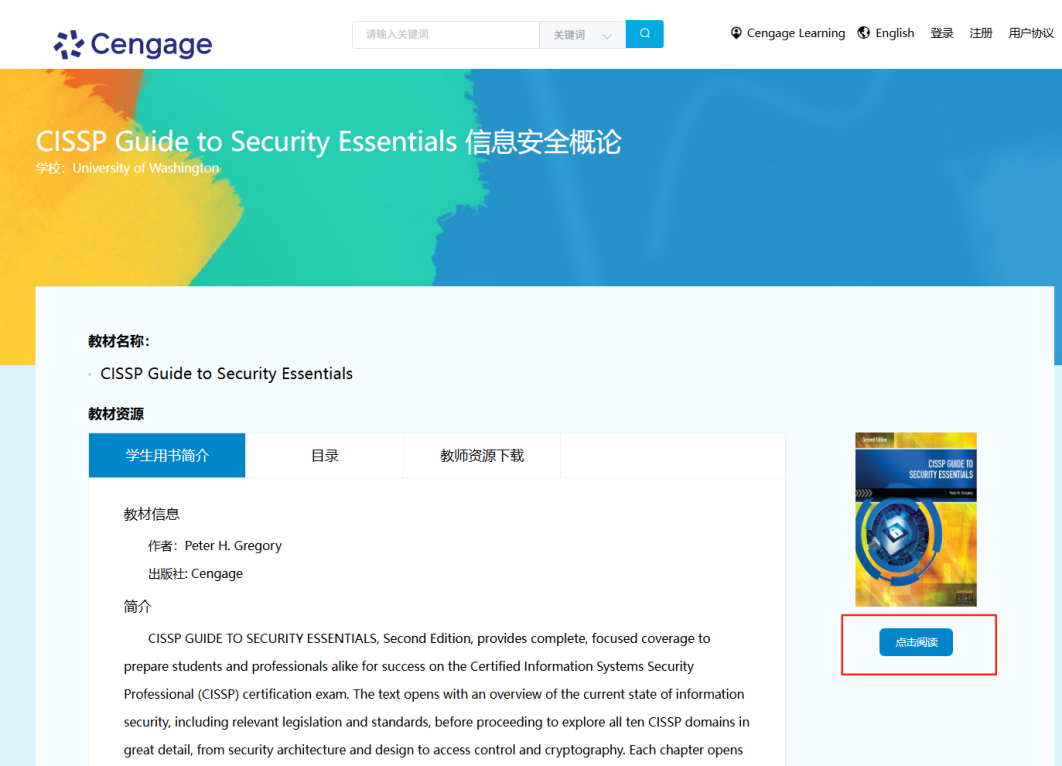Click the 登录 login link
The height and width of the screenshot is (766, 1062).
[x=942, y=33]
